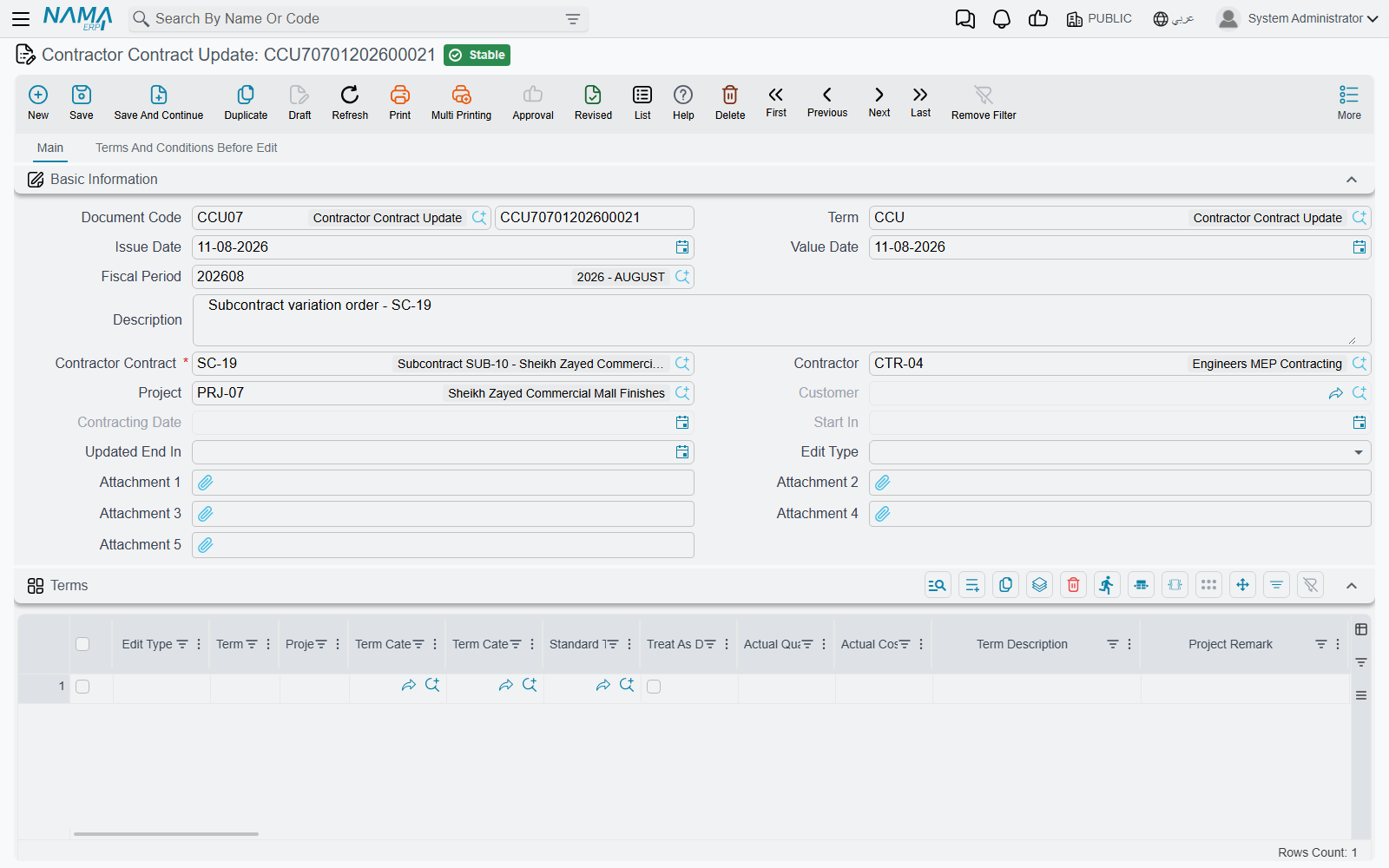
Task: Click into the Description text area
Action: pyautogui.click(x=781, y=320)
